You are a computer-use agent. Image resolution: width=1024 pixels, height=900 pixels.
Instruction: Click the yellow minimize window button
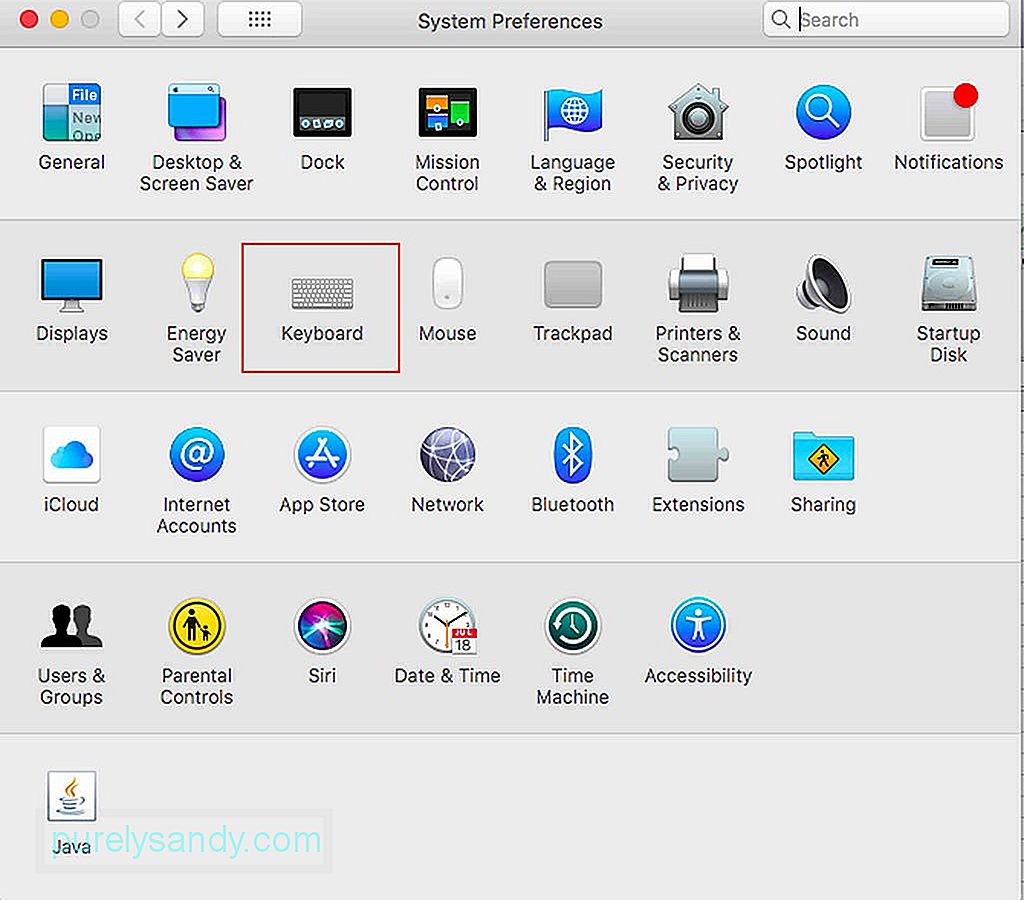(59, 20)
